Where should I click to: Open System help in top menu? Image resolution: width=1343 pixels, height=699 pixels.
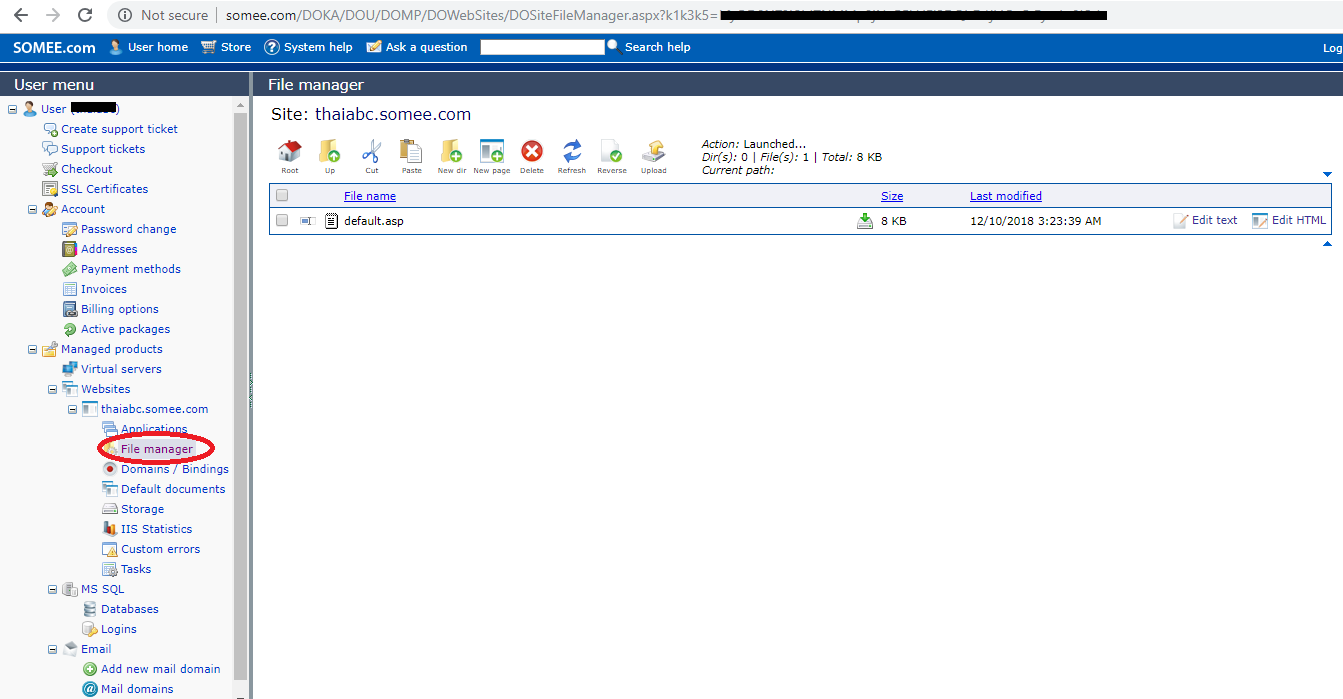[308, 47]
